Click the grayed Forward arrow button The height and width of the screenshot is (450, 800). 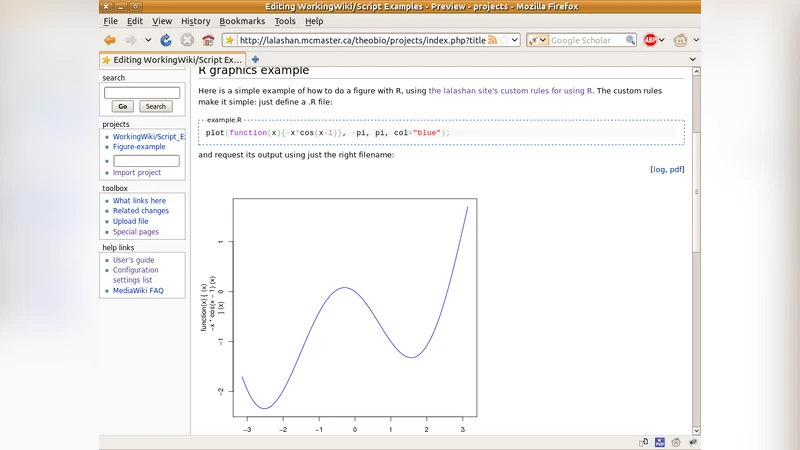tap(131, 40)
